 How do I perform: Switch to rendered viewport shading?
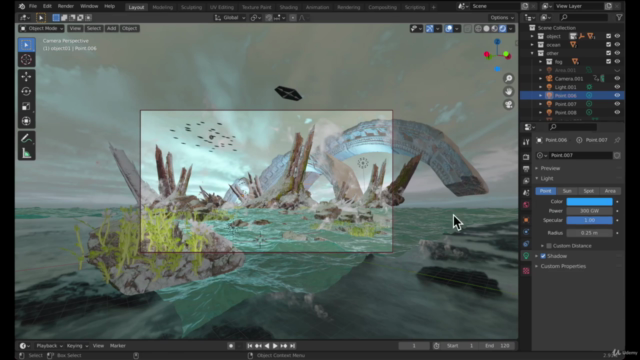[x=502, y=29]
